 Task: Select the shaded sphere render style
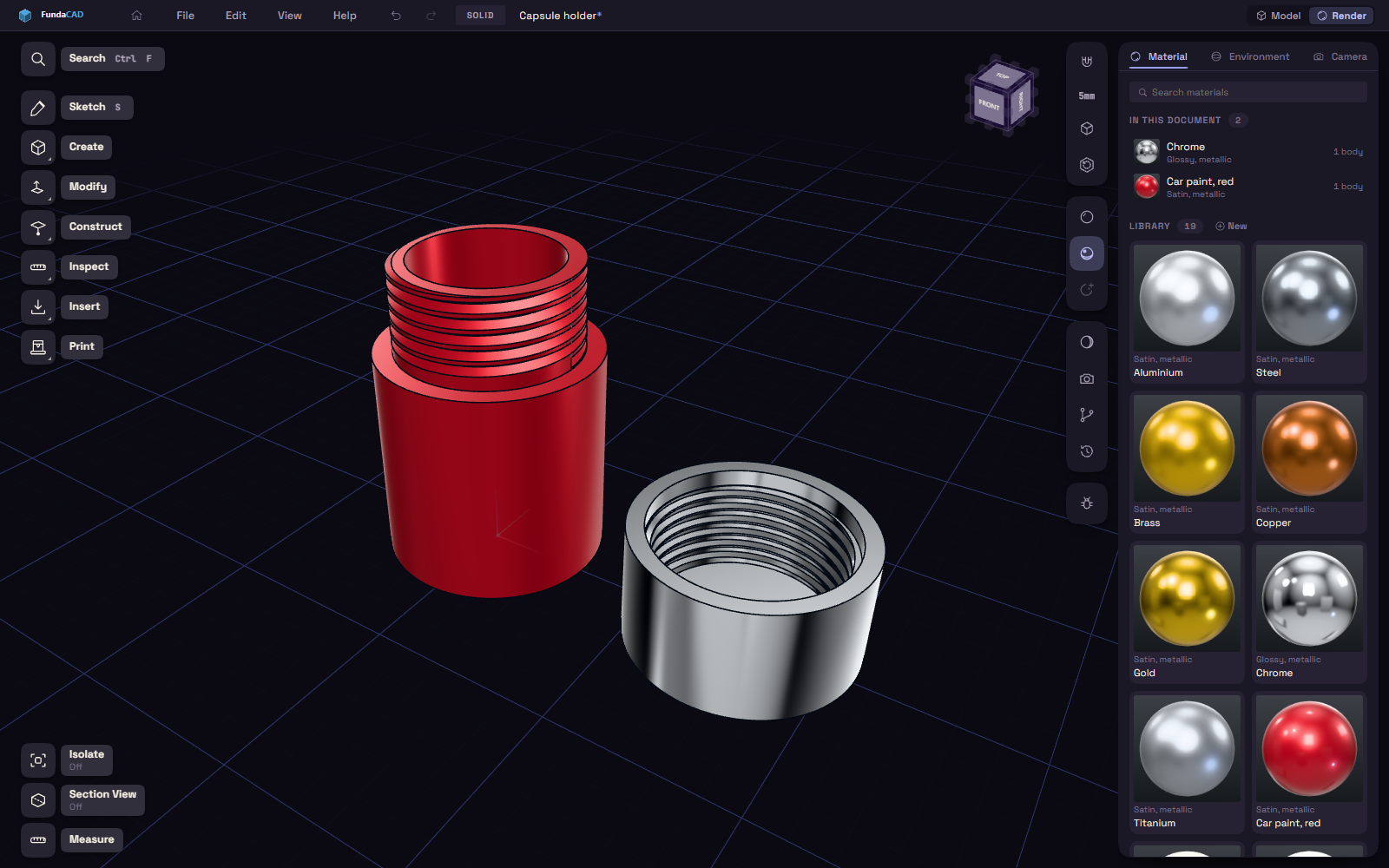(1087, 253)
